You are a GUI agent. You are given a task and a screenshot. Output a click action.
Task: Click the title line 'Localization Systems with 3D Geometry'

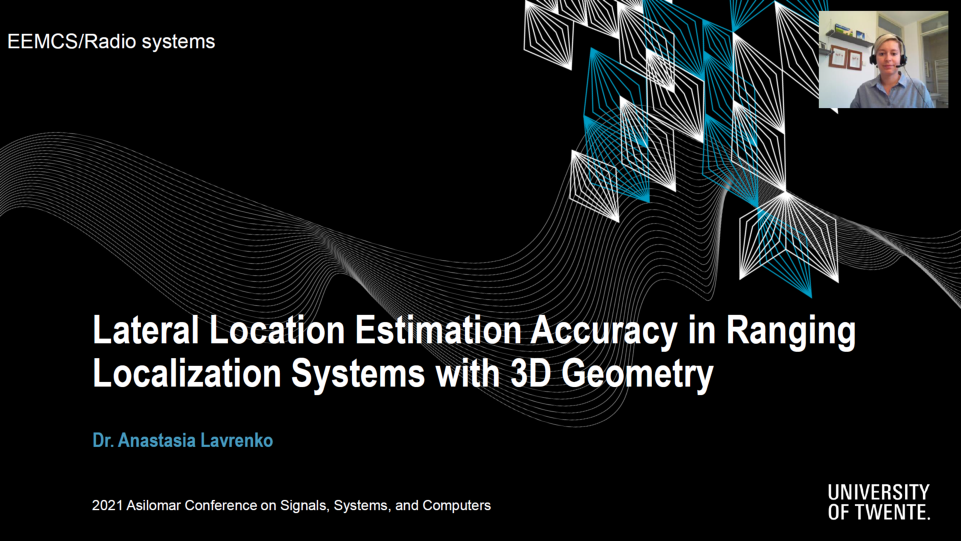click(403, 373)
